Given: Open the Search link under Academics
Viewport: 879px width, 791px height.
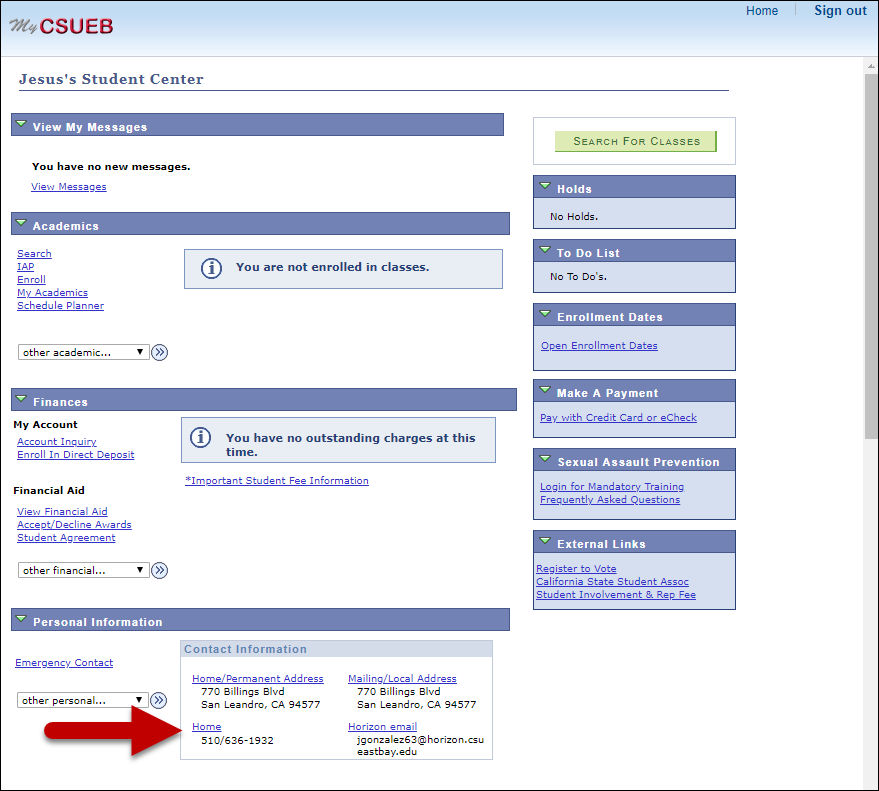Looking at the screenshot, I should coord(34,253).
